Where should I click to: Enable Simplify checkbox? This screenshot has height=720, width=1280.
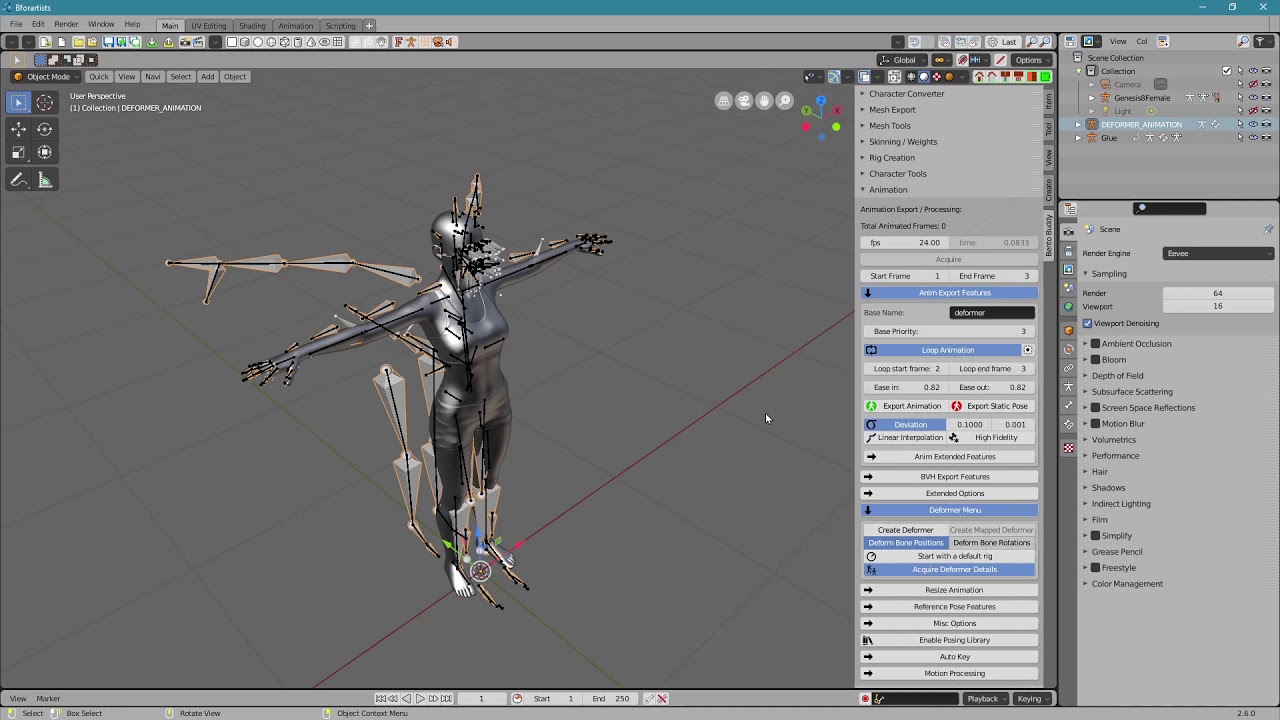pos(1095,535)
